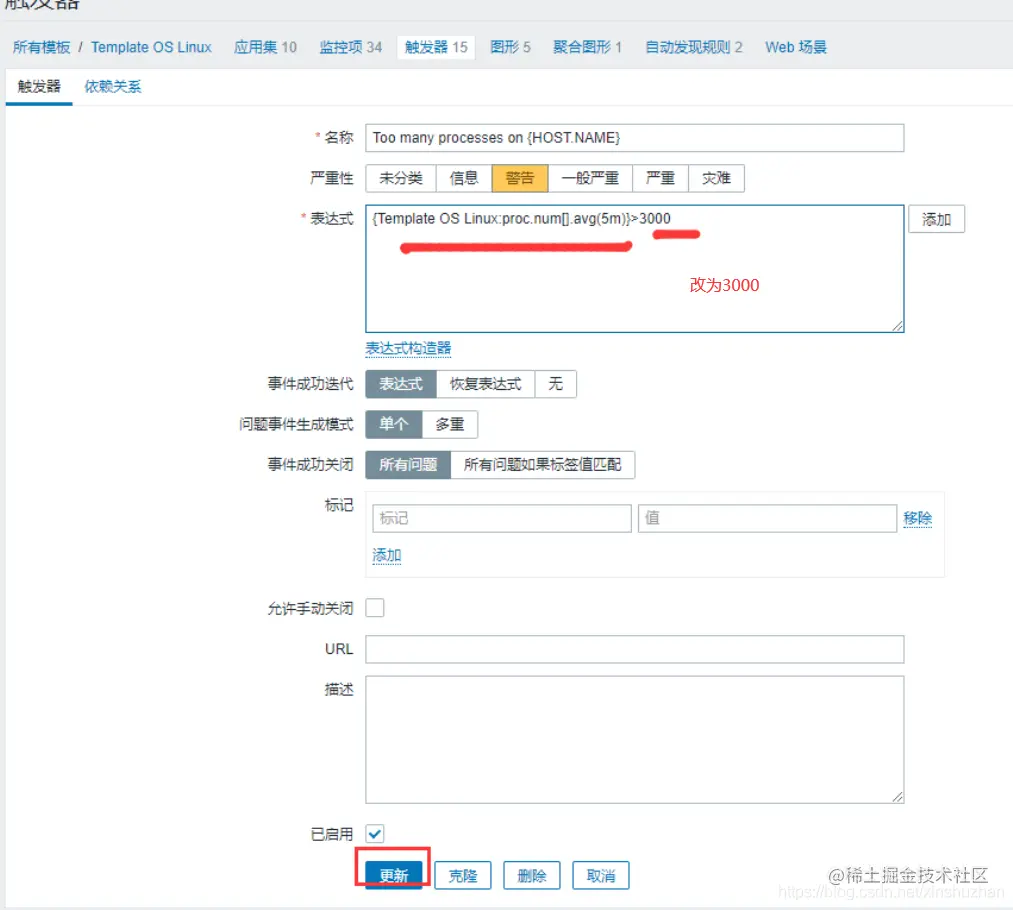Image resolution: width=1013 pixels, height=910 pixels.
Task: Toggle 允许手动关闭 checkbox
Action: point(375,608)
